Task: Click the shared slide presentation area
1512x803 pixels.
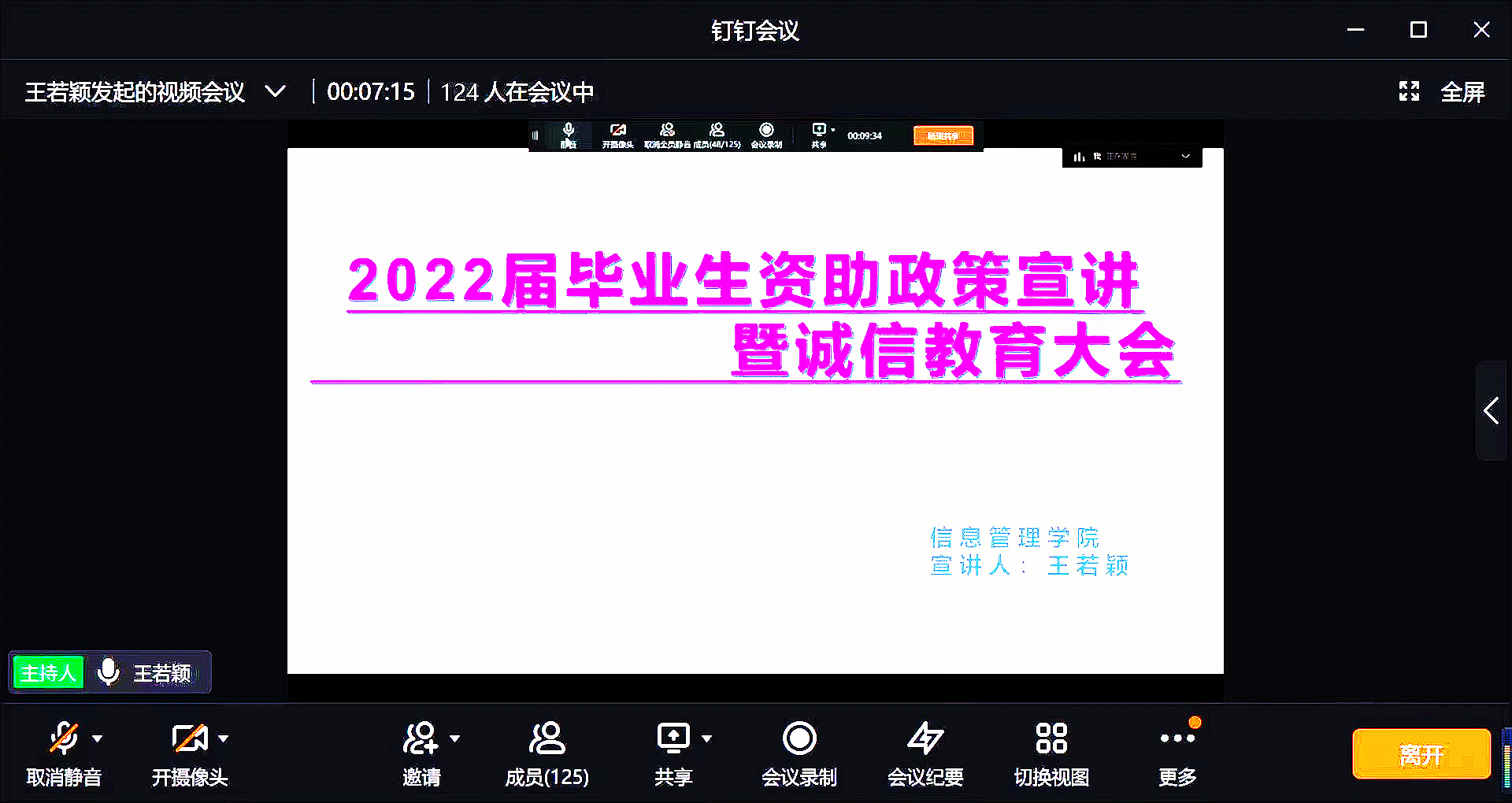Action: [x=754, y=441]
